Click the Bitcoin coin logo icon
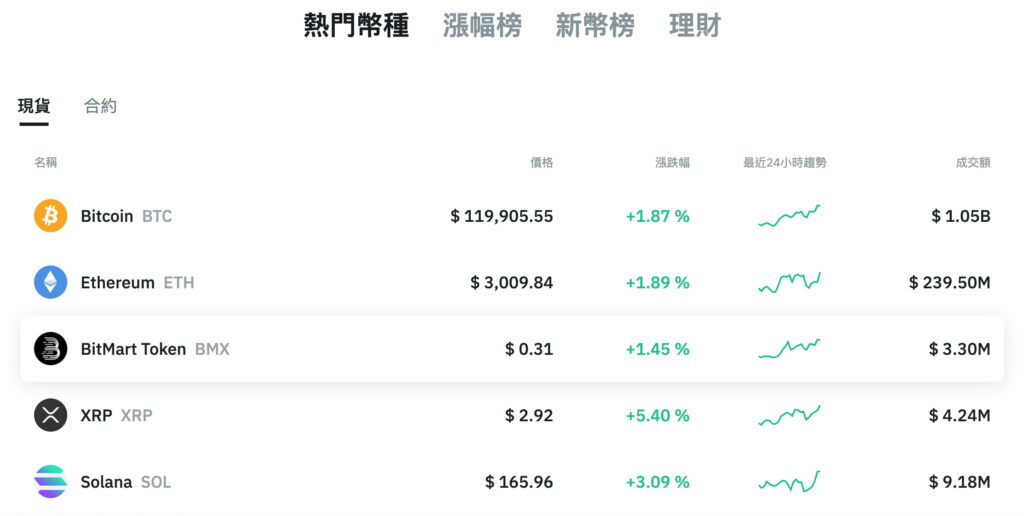 pos(50,216)
